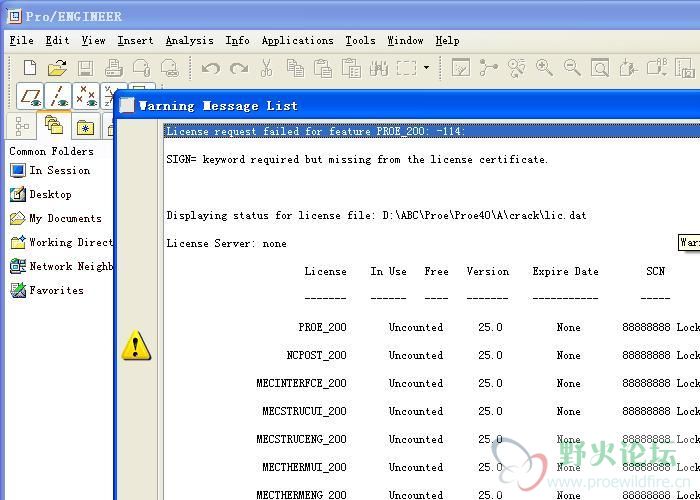Open the Insert menu
Viewport: 700px width, 500px height.
(135, 41)
